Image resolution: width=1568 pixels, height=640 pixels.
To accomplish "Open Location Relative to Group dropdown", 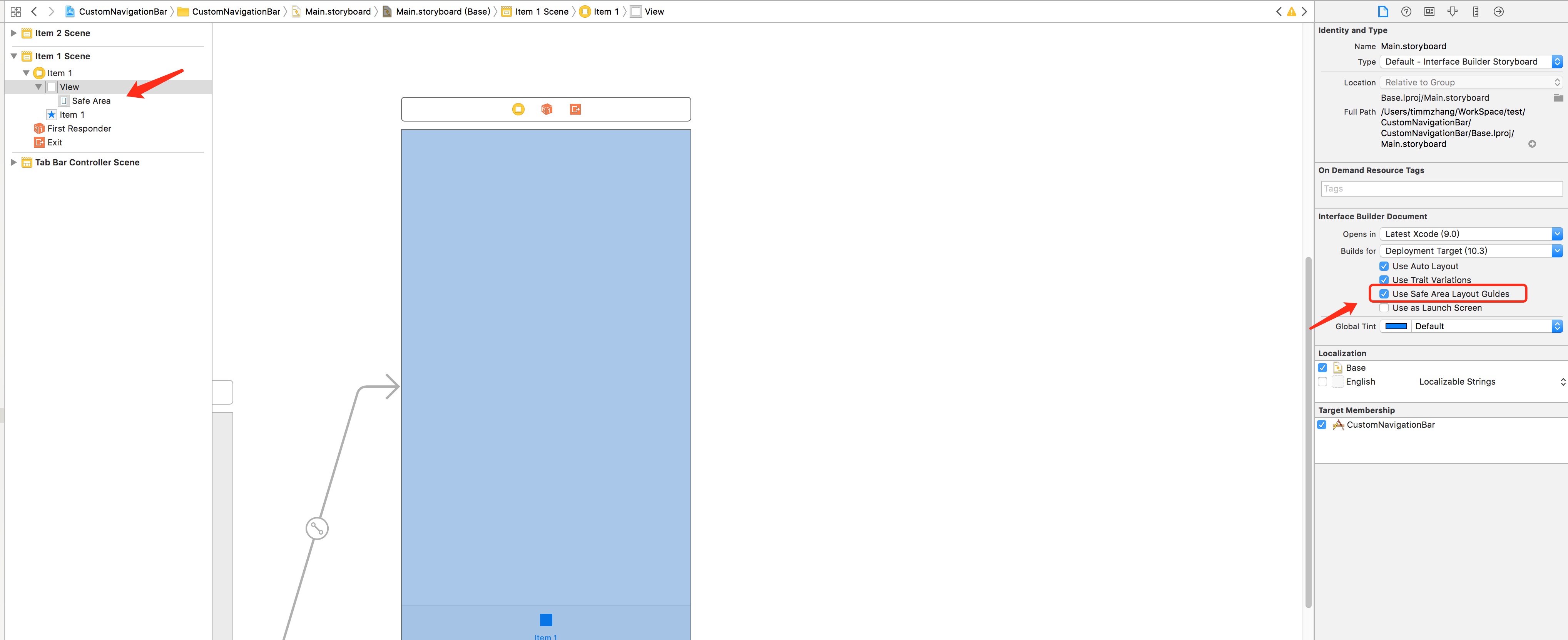I will click(1471, 83).
